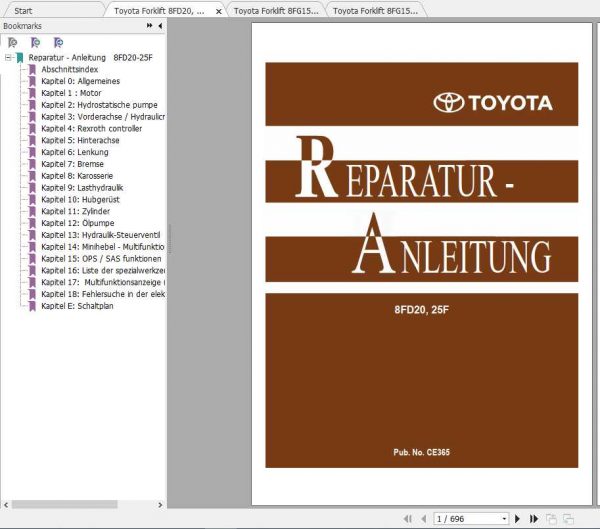Click the next view icon in status bar

coord(568,519)
